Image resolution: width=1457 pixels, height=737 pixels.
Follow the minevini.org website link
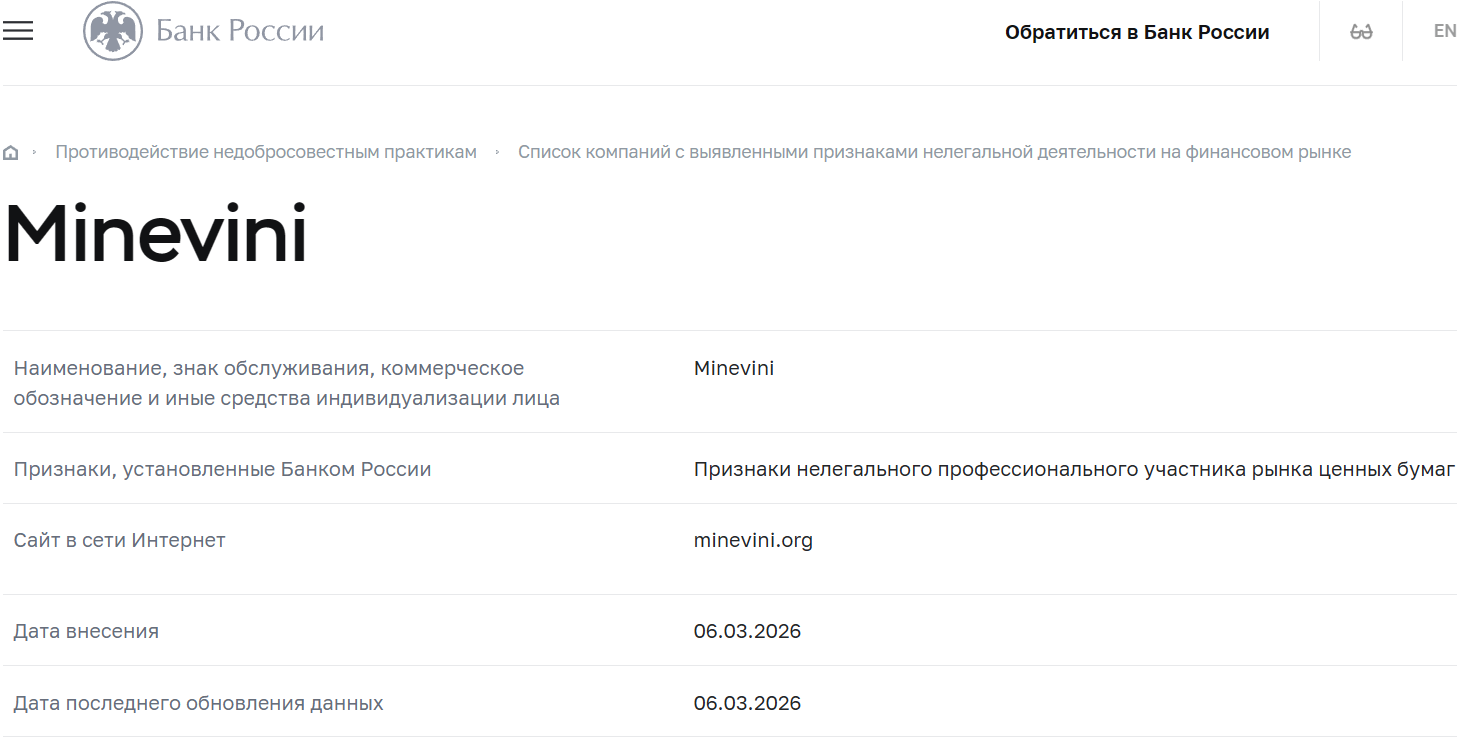[x=753, y=540]
